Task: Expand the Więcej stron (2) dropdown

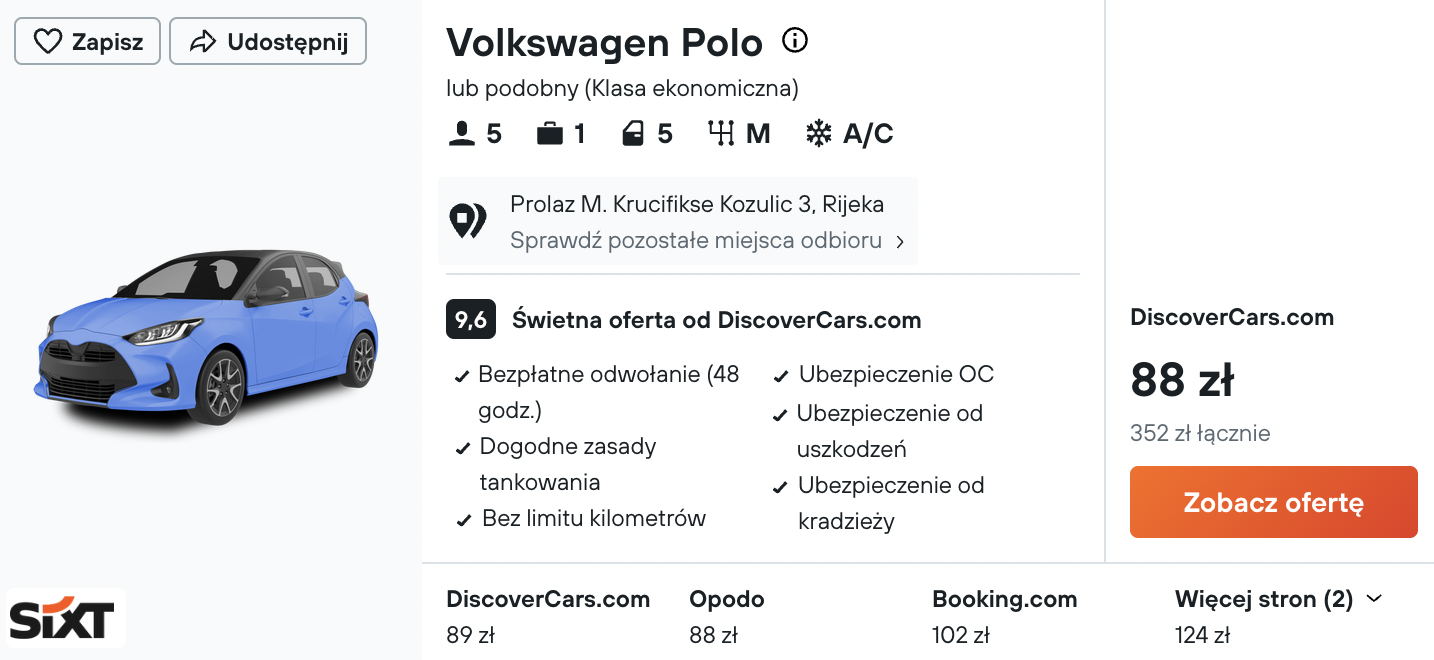Action: tap(1278, 599)
